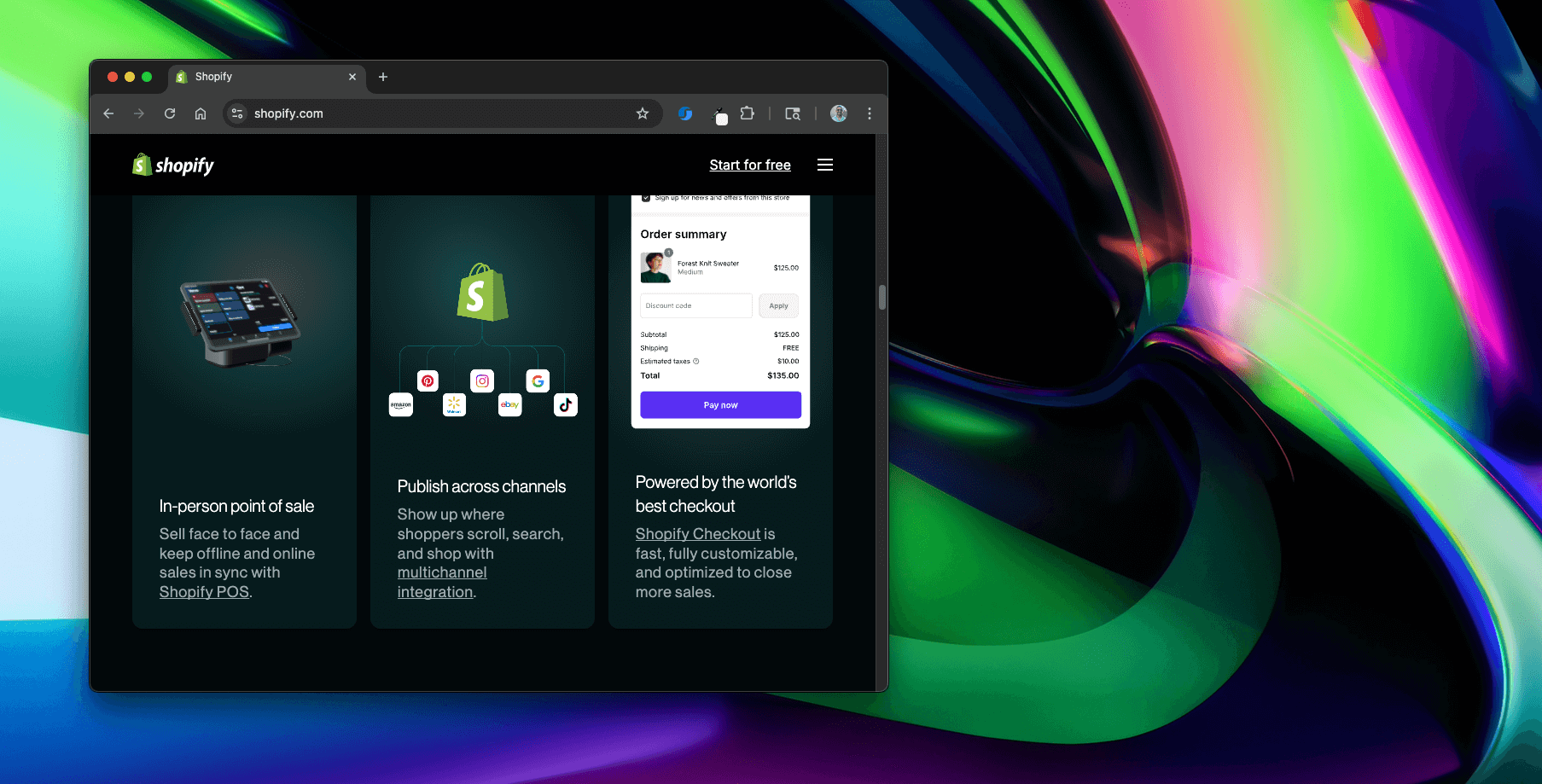Viewport: 1542px width, 784px height.
Task: Open the Extensions puzzle-piece menu
Action: [x=748, y=113]
